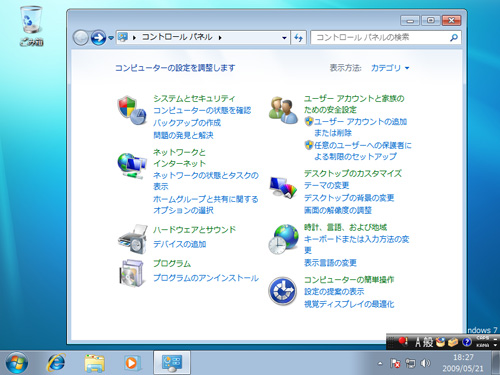Image resolution: width=500 pixels, height=375 pixels.
Task: Click デバイスの追加 link
Action: (x=179, y=244)
